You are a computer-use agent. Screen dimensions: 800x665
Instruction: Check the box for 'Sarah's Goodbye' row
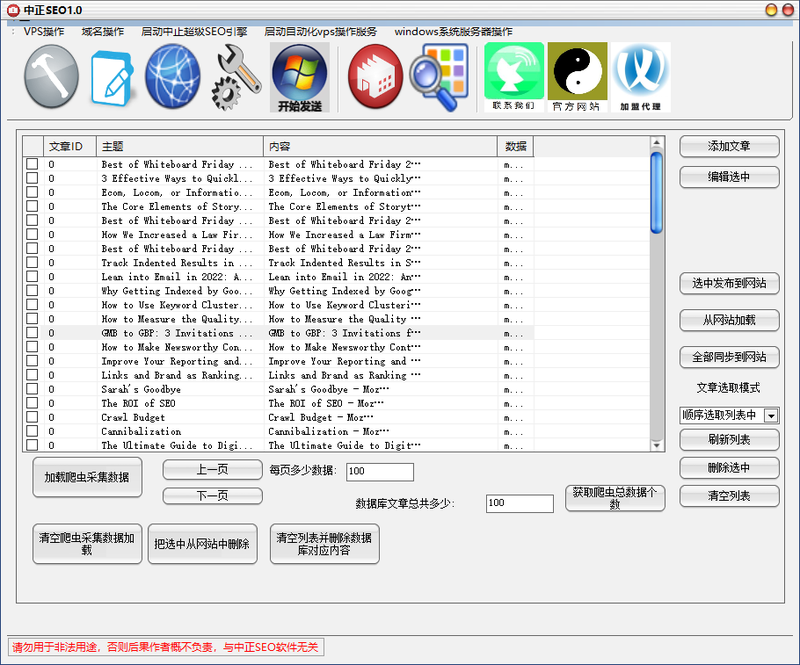(32, 389)
